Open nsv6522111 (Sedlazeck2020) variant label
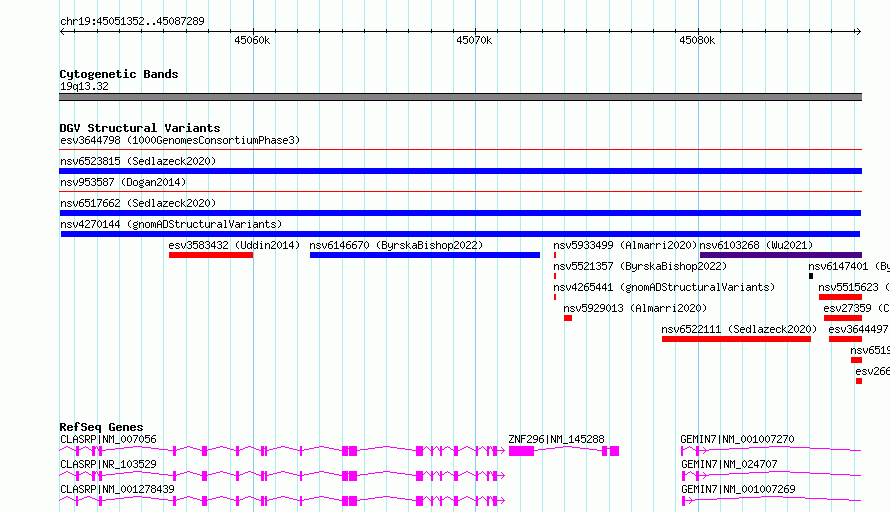Viewport: 890px width, 512px height. coord(739,329)
